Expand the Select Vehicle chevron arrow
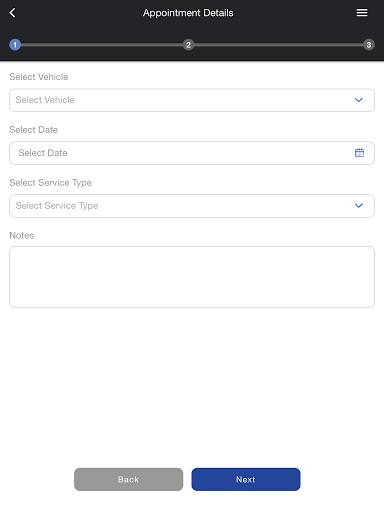The width and height of the screenshot is (384, 512). pyautogui.click(x=359, y=100)
